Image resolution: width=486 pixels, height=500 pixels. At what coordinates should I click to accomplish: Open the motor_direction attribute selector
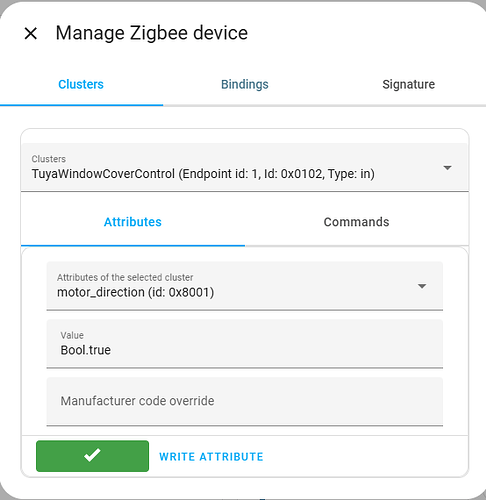click(x=245, y=286)
